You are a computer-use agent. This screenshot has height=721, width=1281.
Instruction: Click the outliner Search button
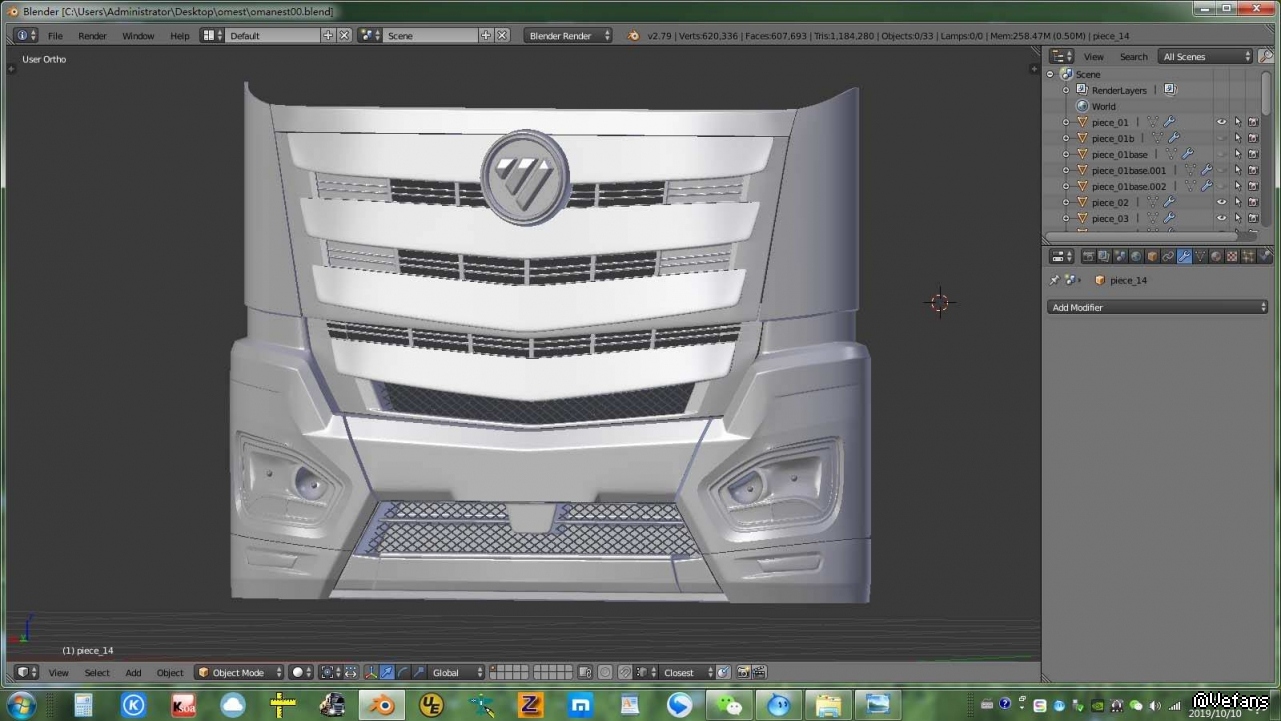pyautogui.click(x=1133, y=57)
